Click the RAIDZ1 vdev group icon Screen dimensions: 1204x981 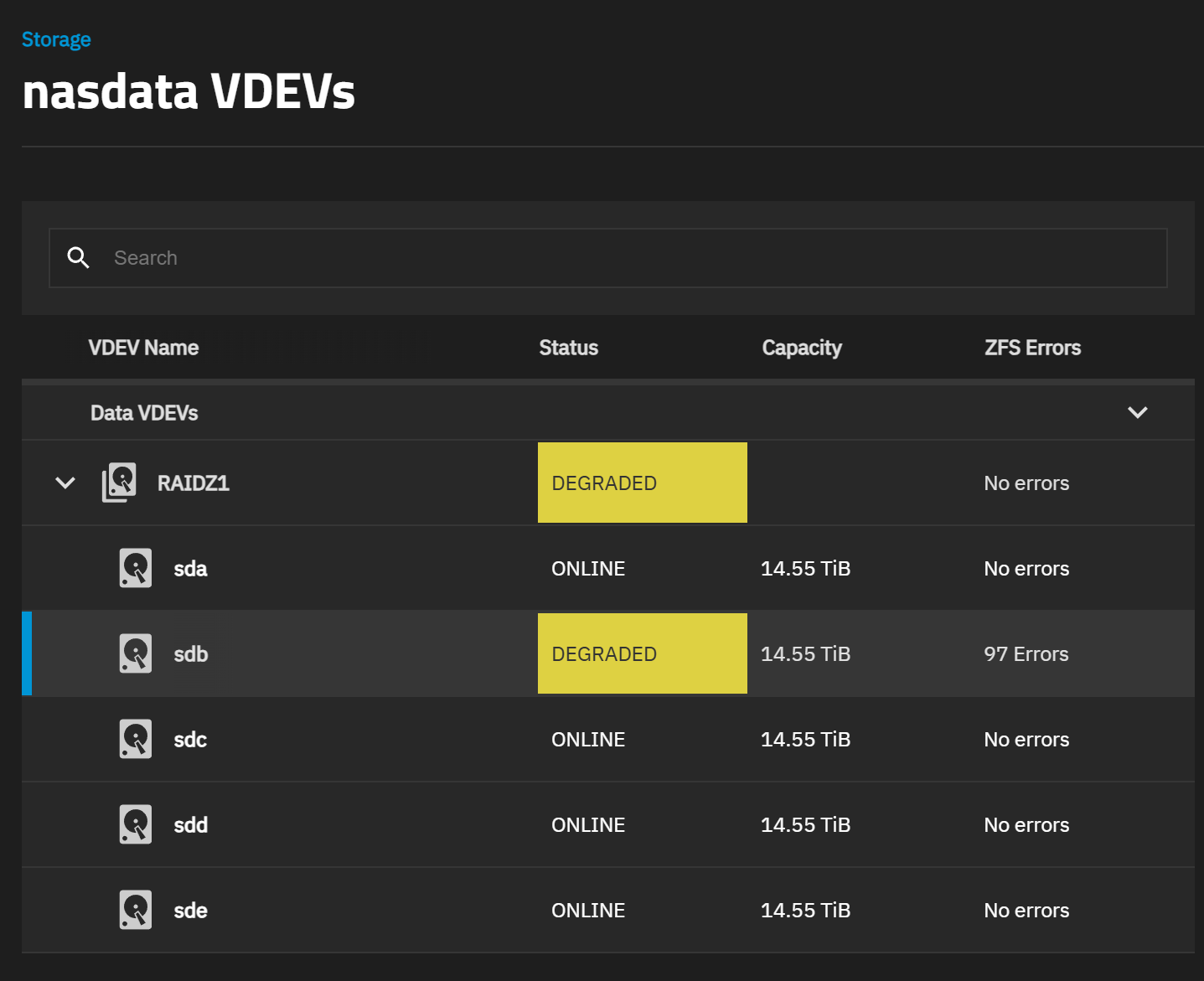(x=119, y=483)
